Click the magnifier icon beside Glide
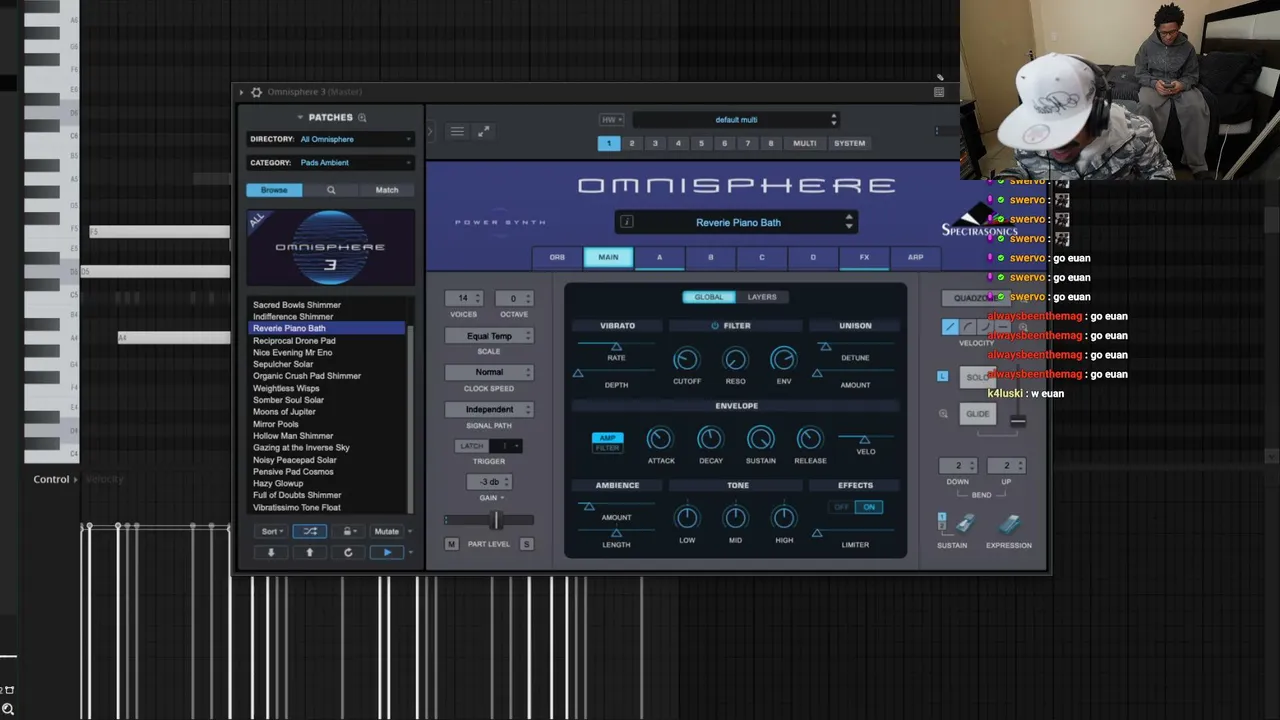This screenshot has width=1280, height=720. click(x=943, y=414)
